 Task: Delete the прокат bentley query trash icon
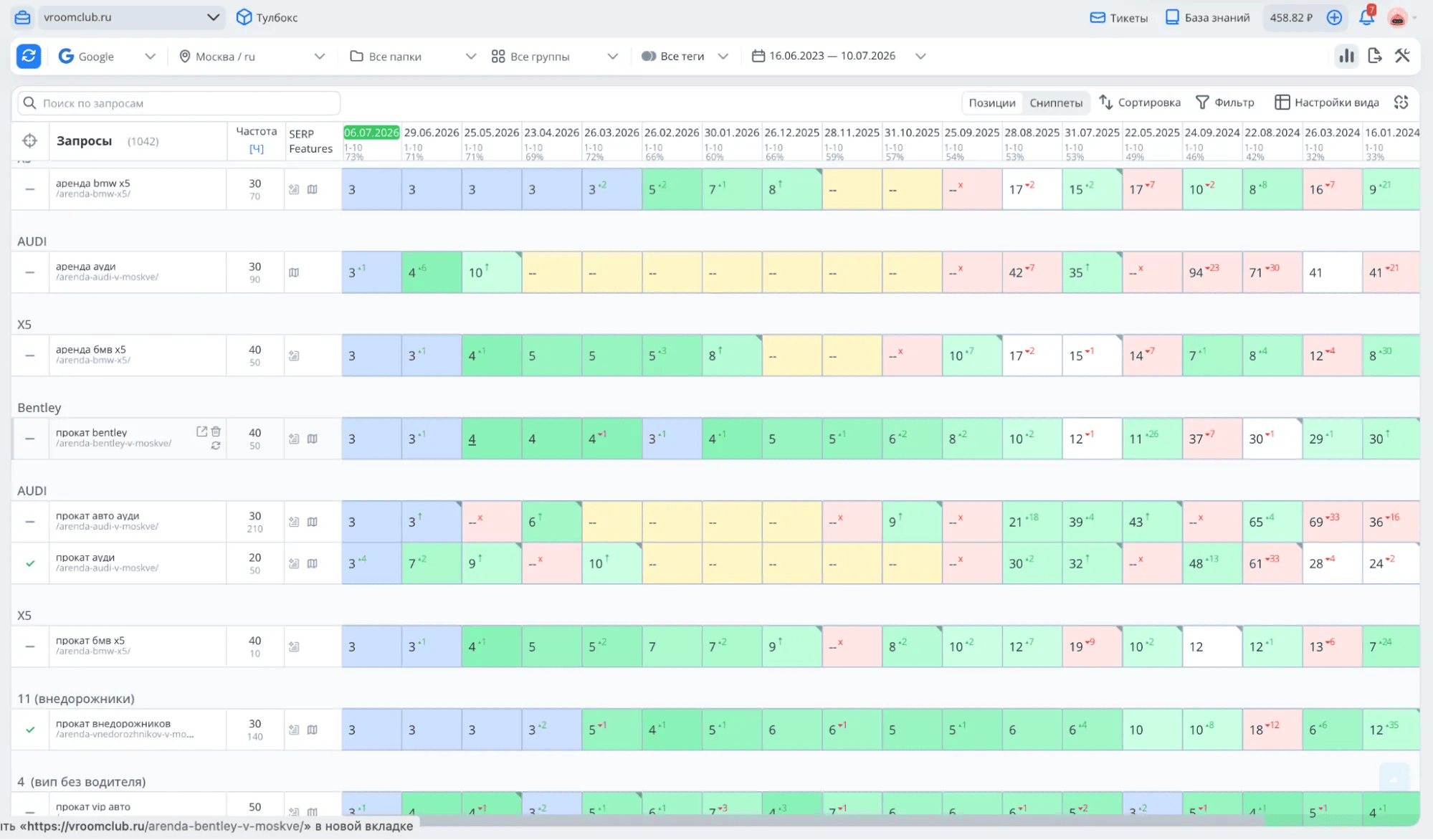216,431
